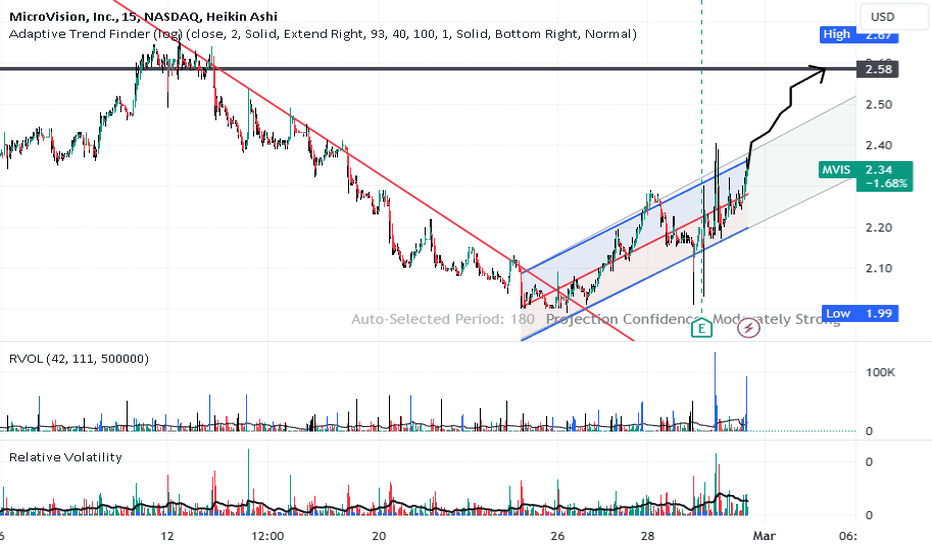Screen dimensions: 932x550
Task: Click the red lightning bolt event icon
Action: [x=748, y=328]
